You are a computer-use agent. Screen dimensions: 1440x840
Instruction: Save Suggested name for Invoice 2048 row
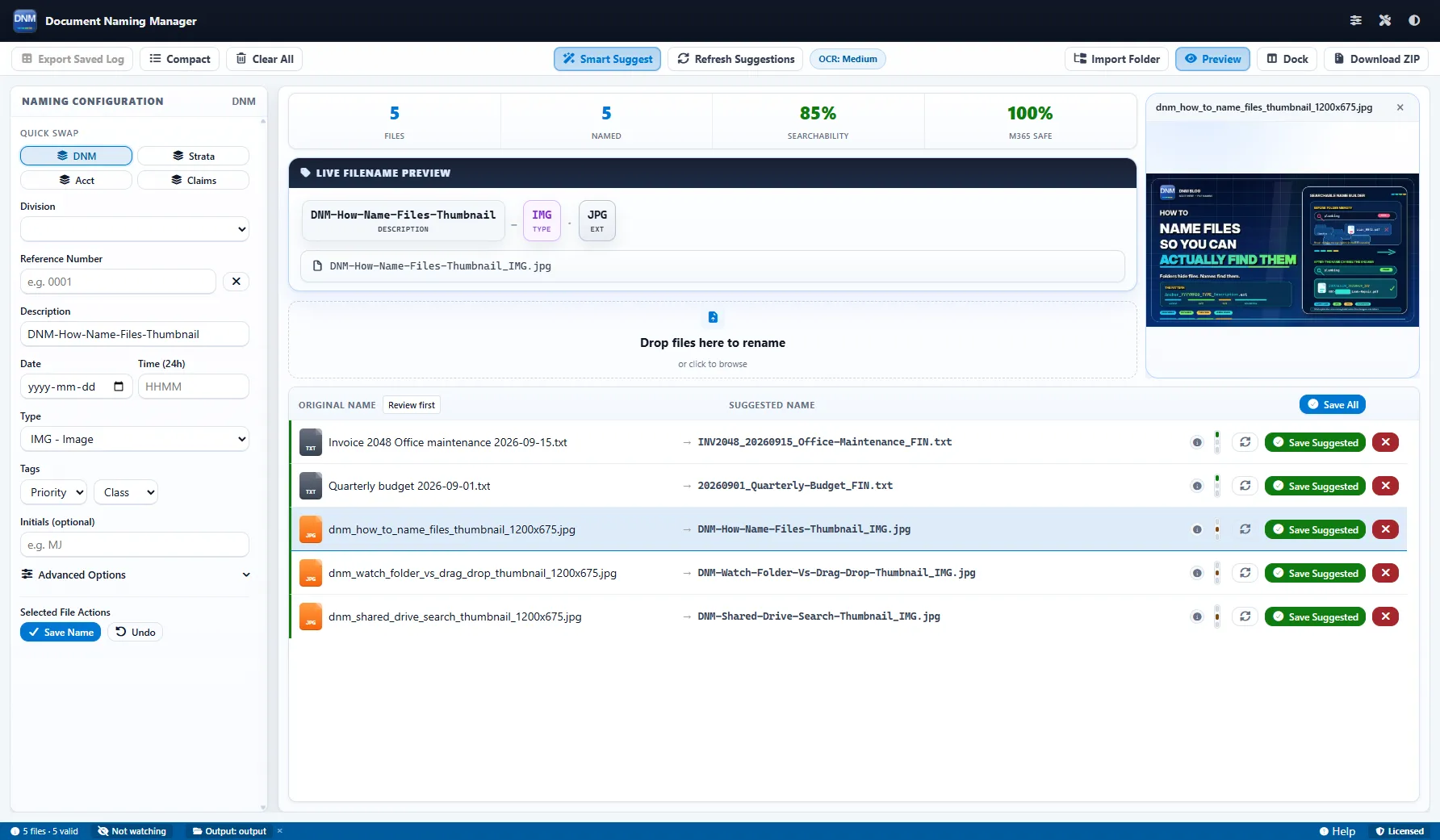point(1315,442)
